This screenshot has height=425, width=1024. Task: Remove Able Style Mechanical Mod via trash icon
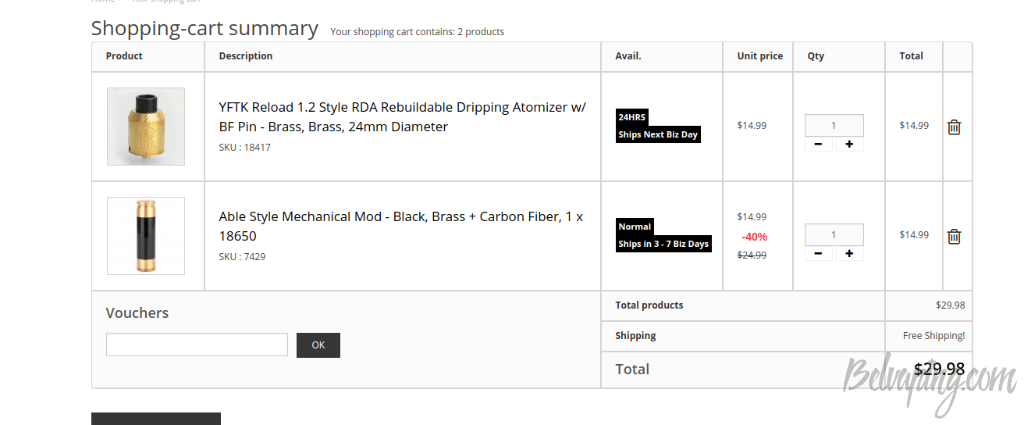click(x=954, y=236)
